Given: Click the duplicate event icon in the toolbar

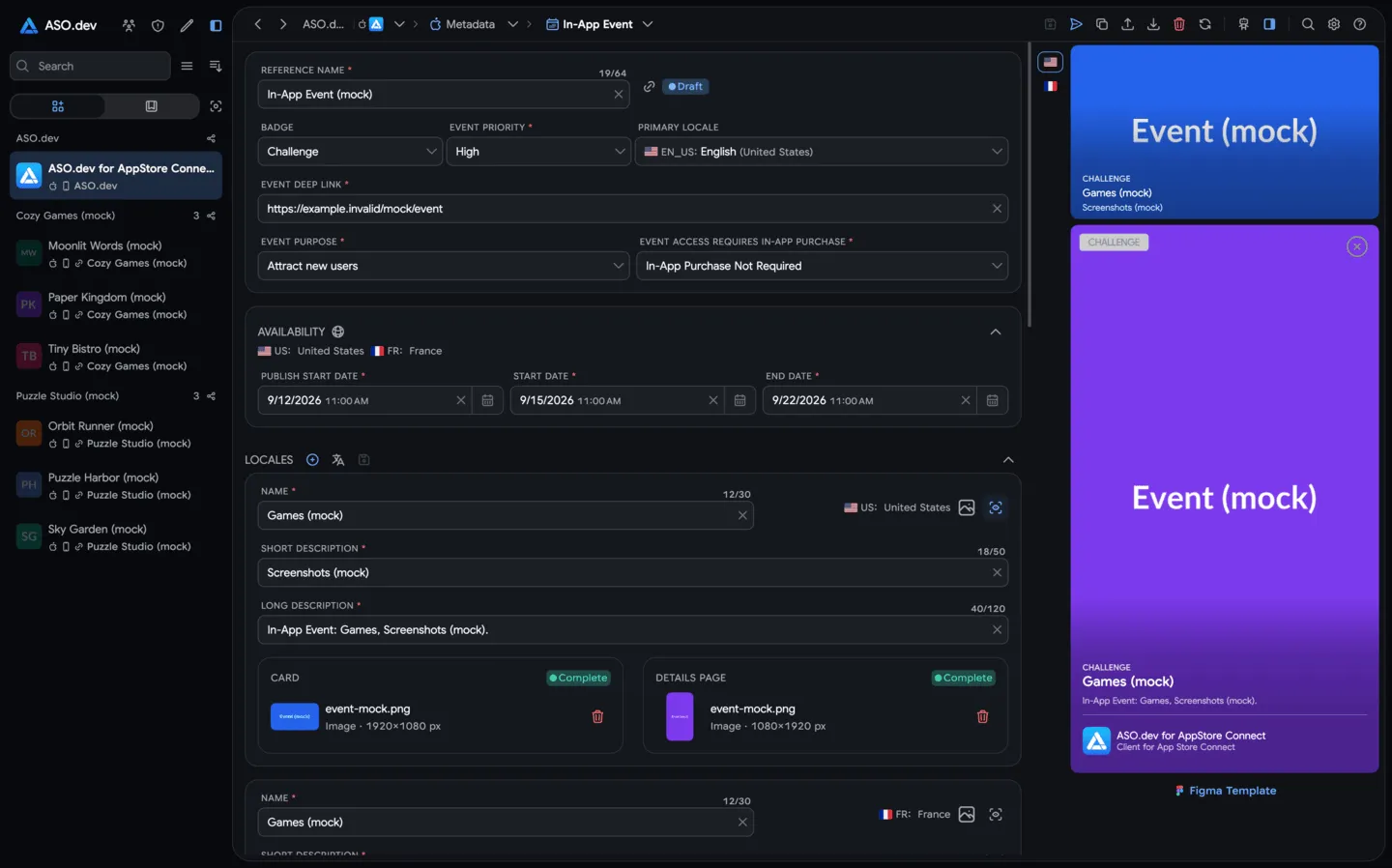Looking at the screenshot, I should click(x=1102, y=24).
